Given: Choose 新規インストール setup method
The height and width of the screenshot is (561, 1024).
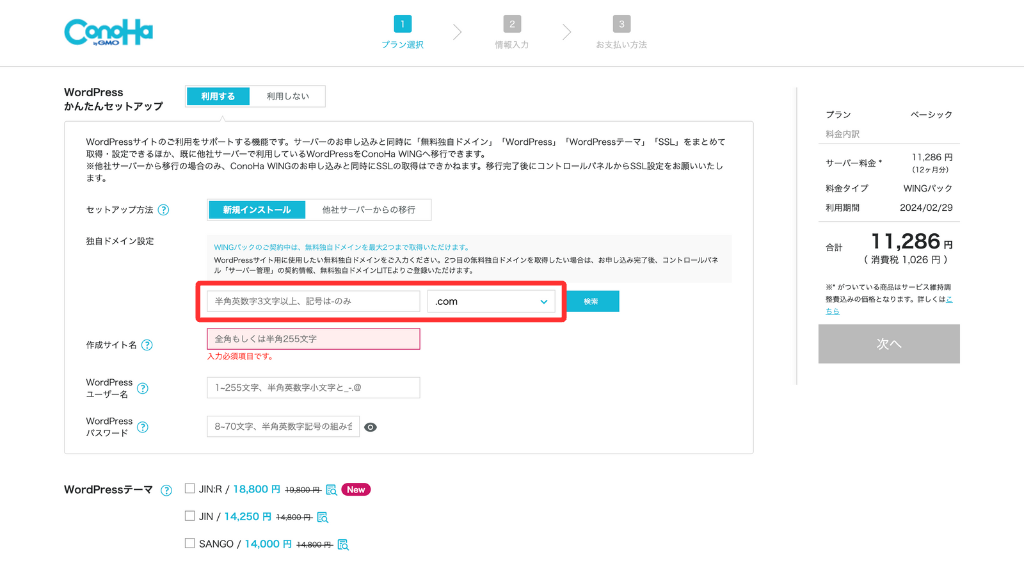Looking at the screenshot, I should coord(257,210).
